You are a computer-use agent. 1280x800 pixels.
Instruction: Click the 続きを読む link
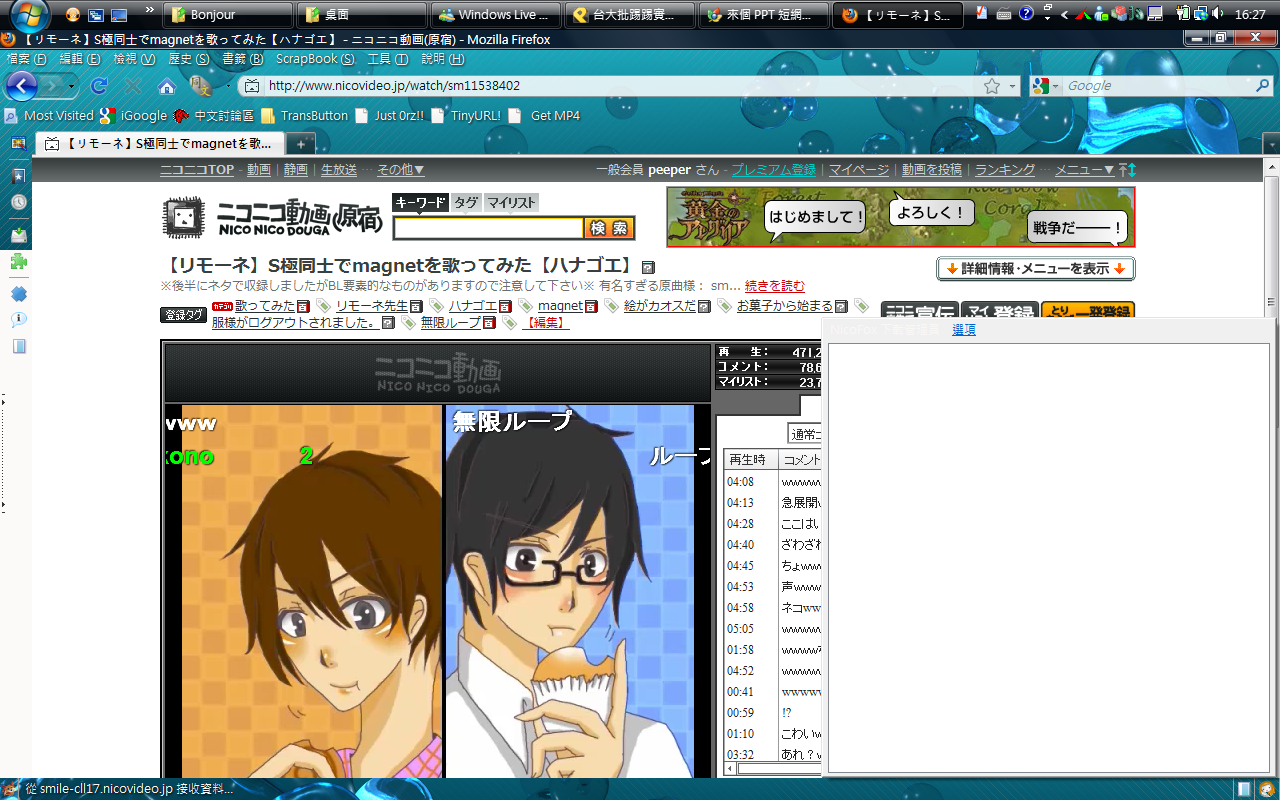(x=775, y=286)
